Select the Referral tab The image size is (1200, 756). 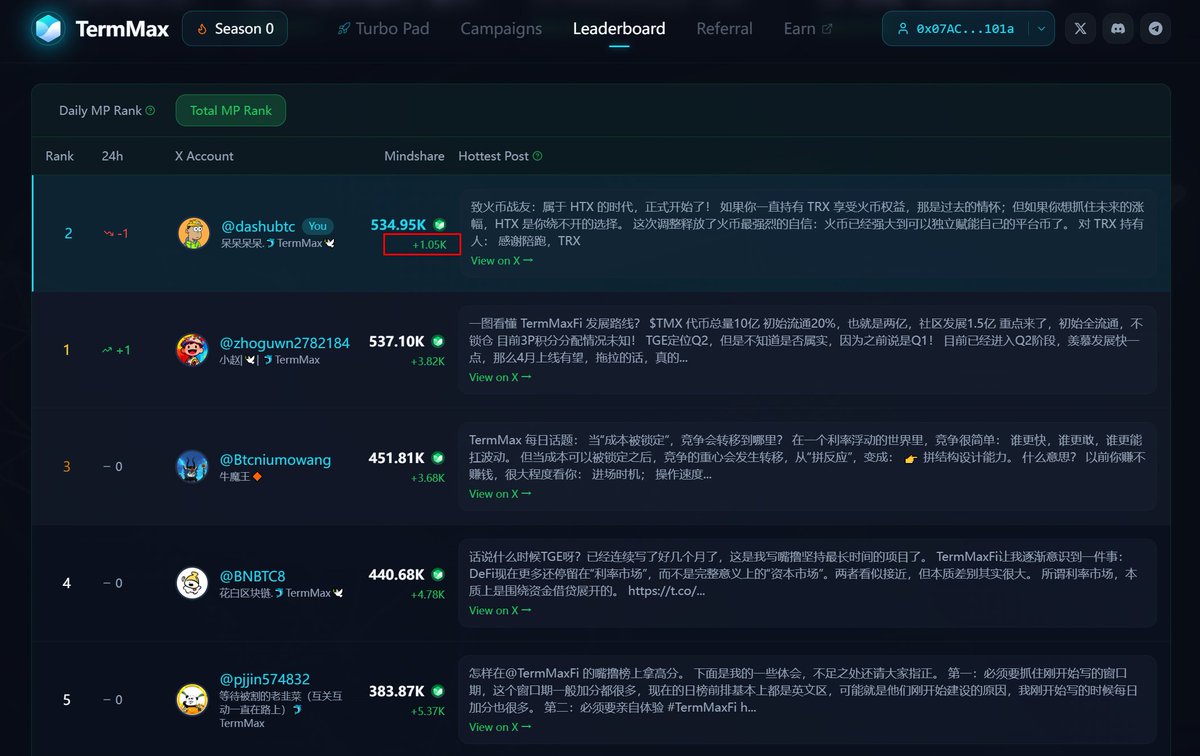pyautogui.click(x=724, y=29)
